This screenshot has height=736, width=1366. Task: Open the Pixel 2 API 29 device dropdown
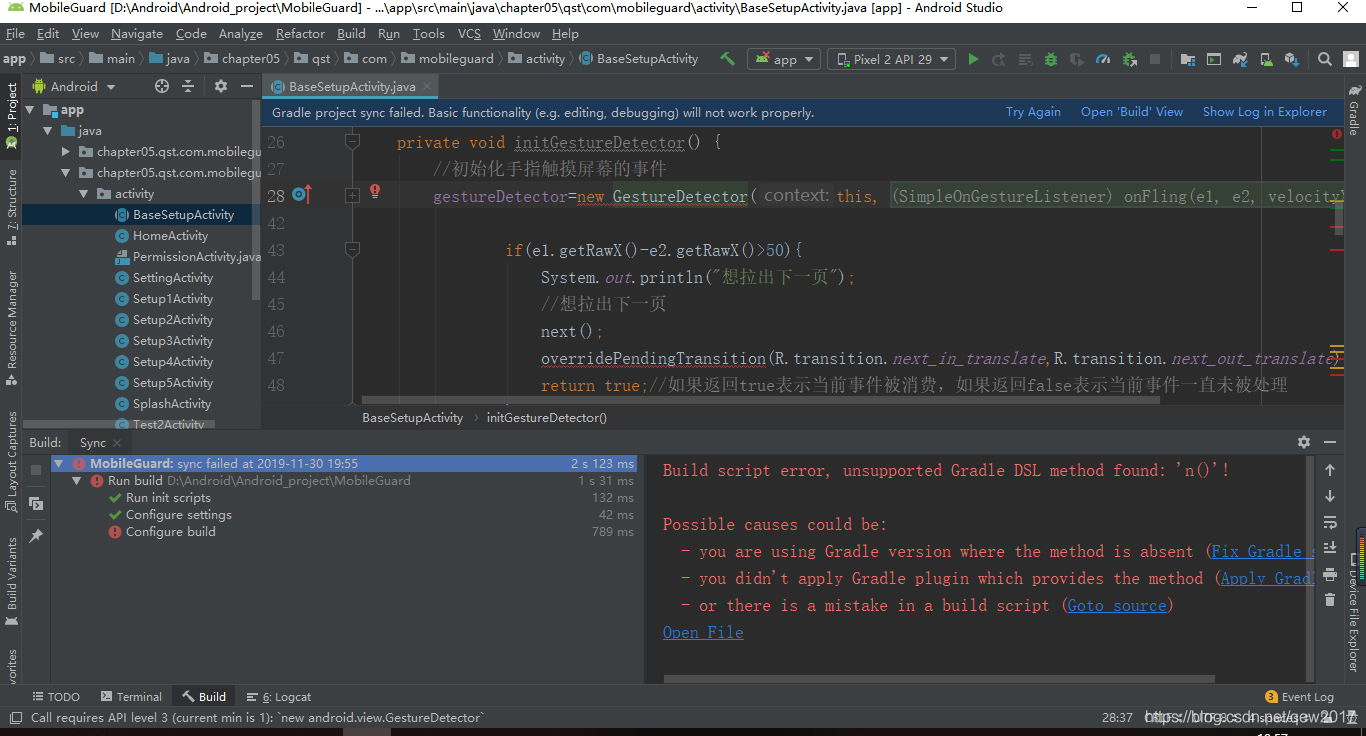click(891, 59)
